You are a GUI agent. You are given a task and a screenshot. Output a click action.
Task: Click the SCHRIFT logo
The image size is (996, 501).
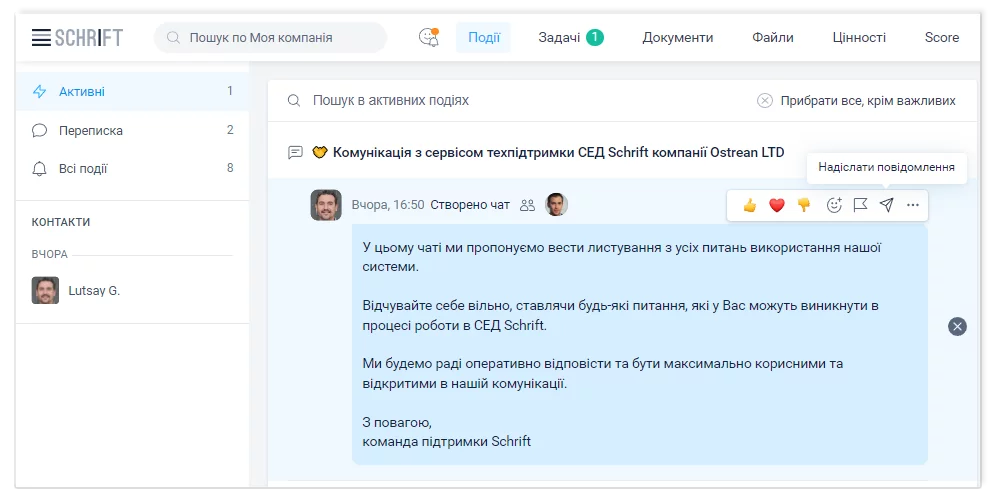point(89,37)
